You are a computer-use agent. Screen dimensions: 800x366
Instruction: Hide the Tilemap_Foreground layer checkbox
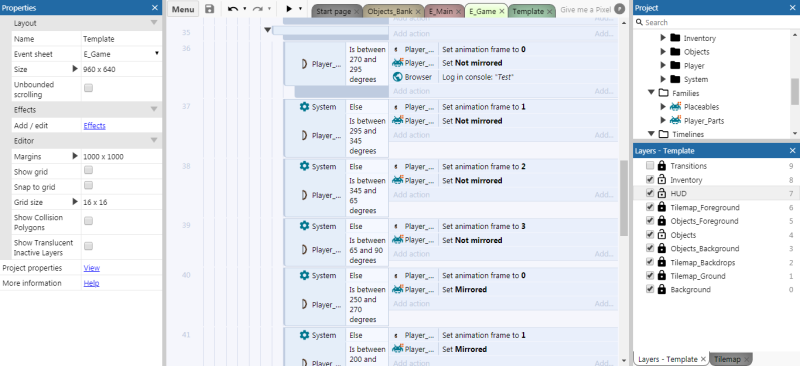[x=649, y=207]
